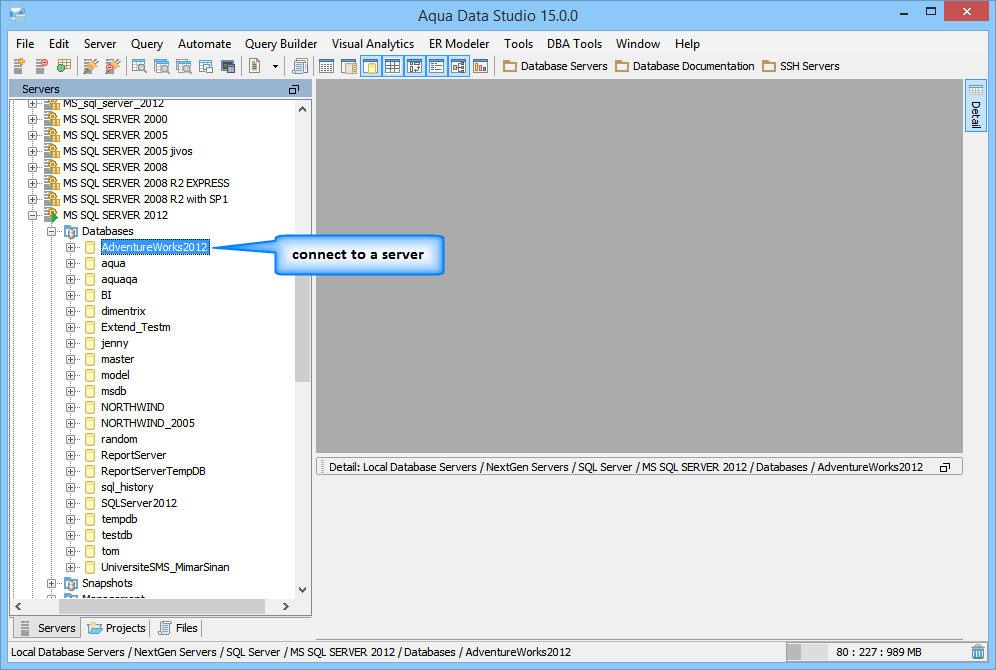Click the Register Server toolbar icon
The width and height of the screenshot is (996, 670).
point(19,65)
